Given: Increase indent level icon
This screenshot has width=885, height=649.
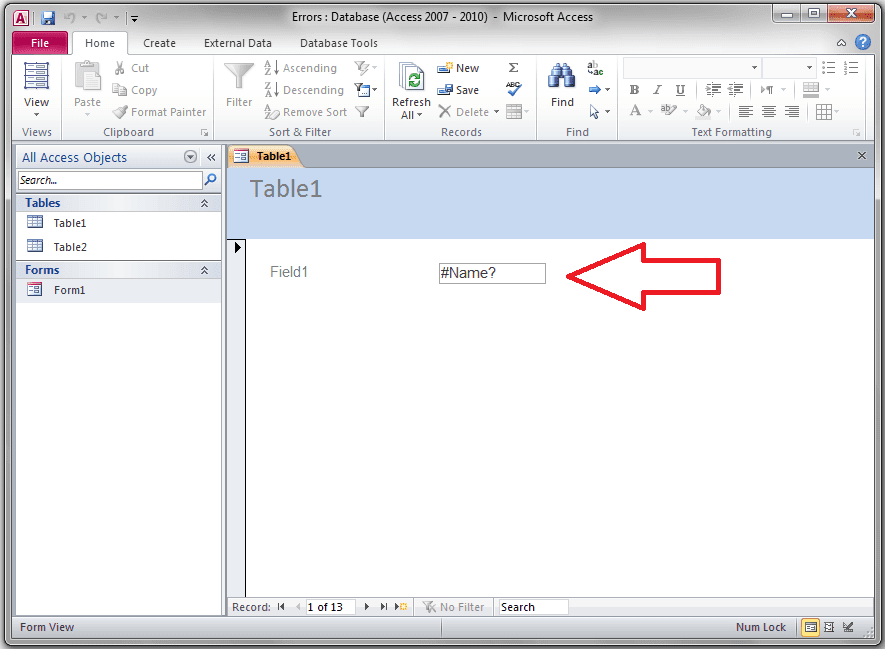Looking at the screenshot, I should (x=713, y=89).
